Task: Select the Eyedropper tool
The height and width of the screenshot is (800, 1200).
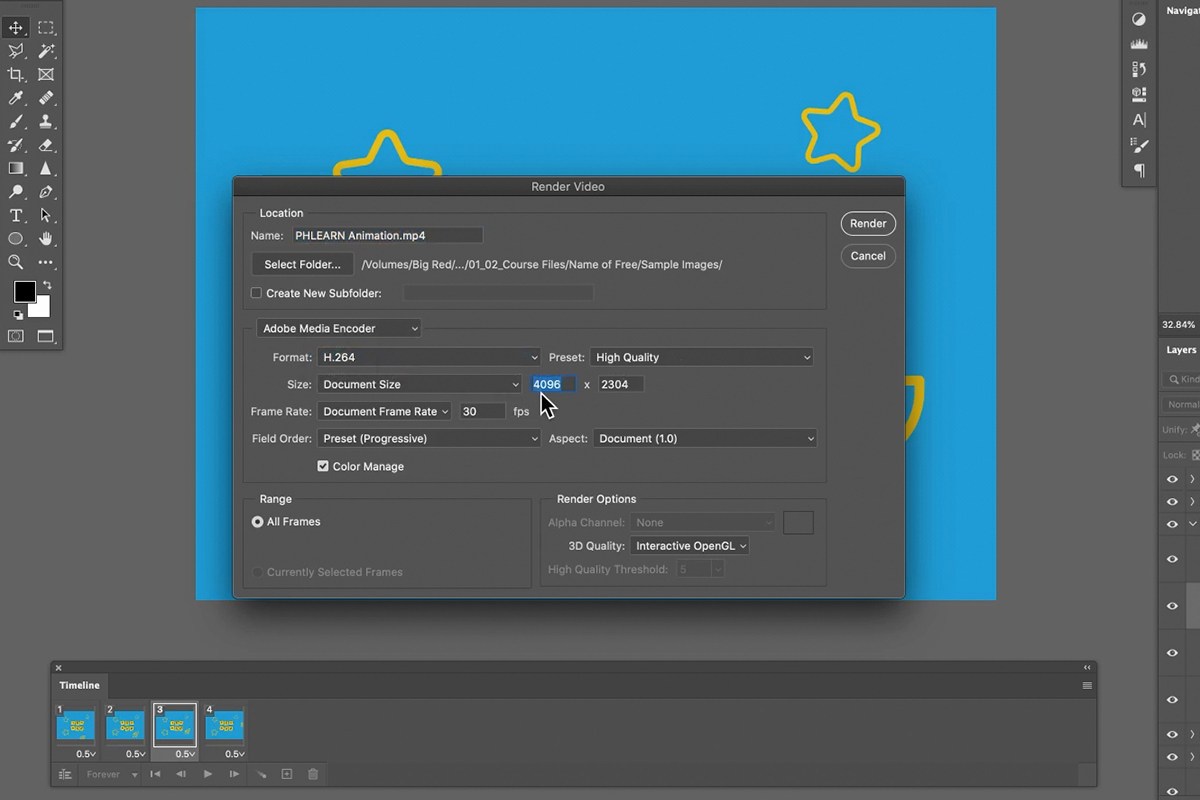Action: 16,98
